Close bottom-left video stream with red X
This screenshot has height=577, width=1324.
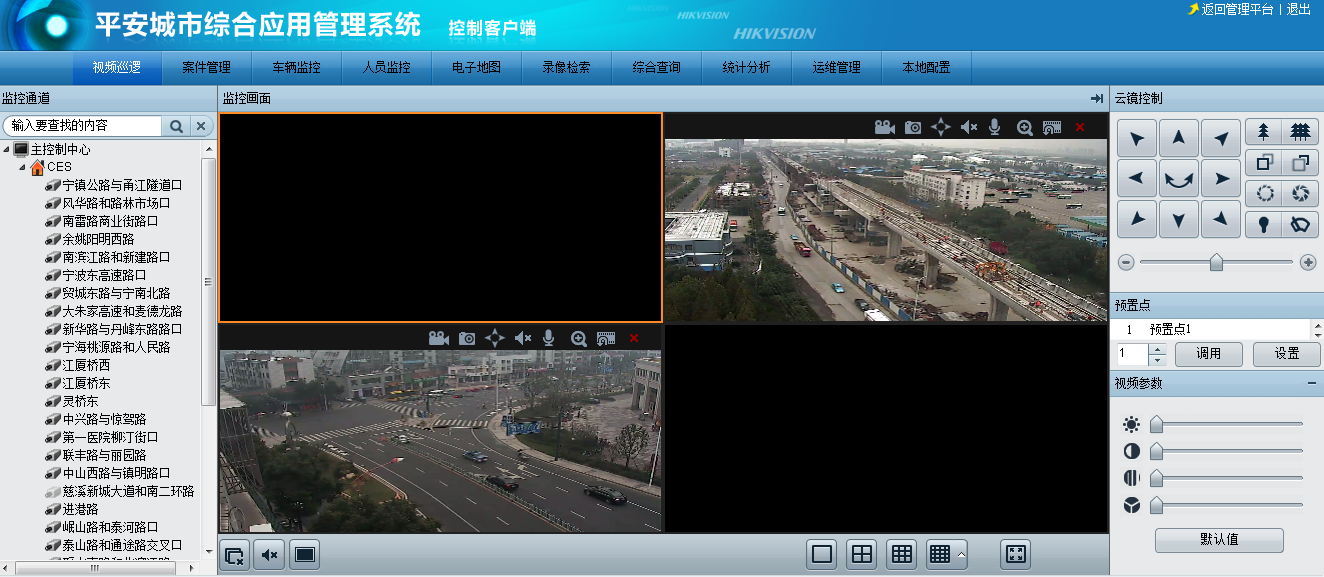point(633,338)
